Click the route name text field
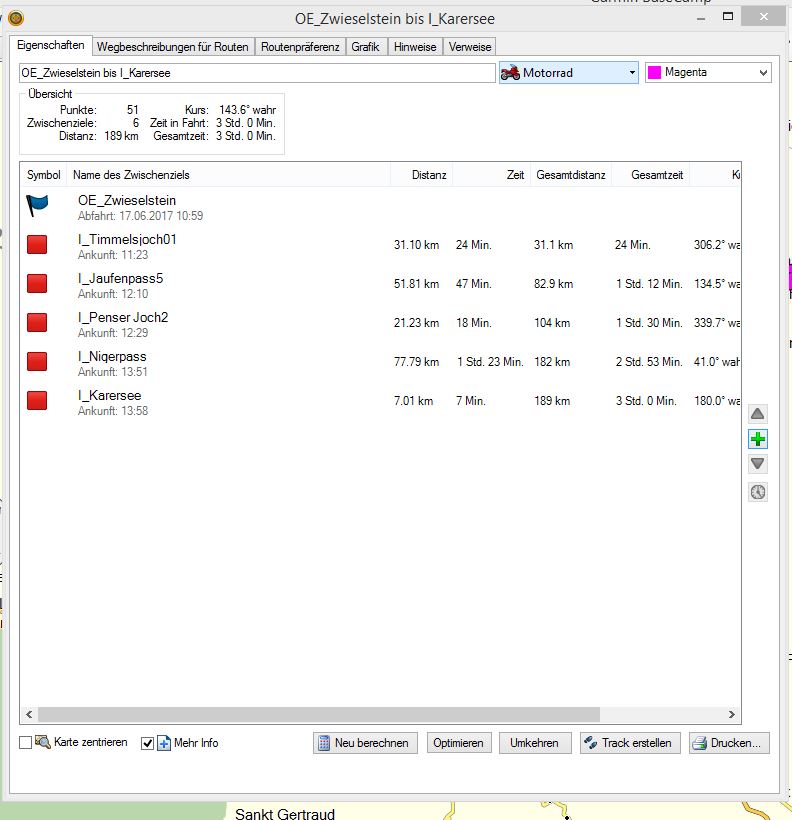This screenshot has height=820, width=792. pyautogui.click(x=257, y=73)
